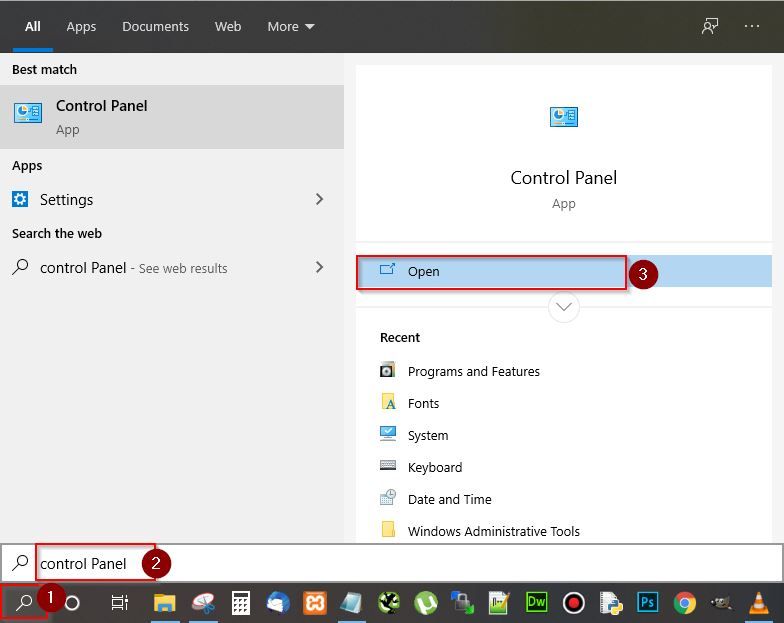Open recent item Keyboard
This screenshot has height=623, width=784.
coord(434,468)
